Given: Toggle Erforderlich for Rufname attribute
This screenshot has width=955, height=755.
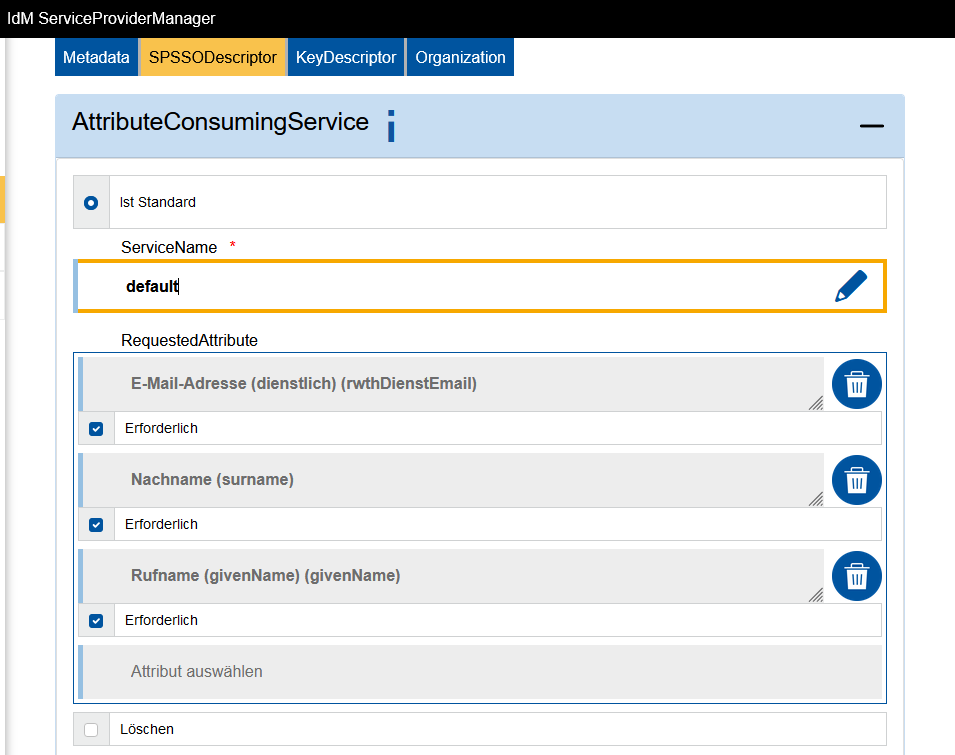Looking at the screenshot, I should (96, 620).
